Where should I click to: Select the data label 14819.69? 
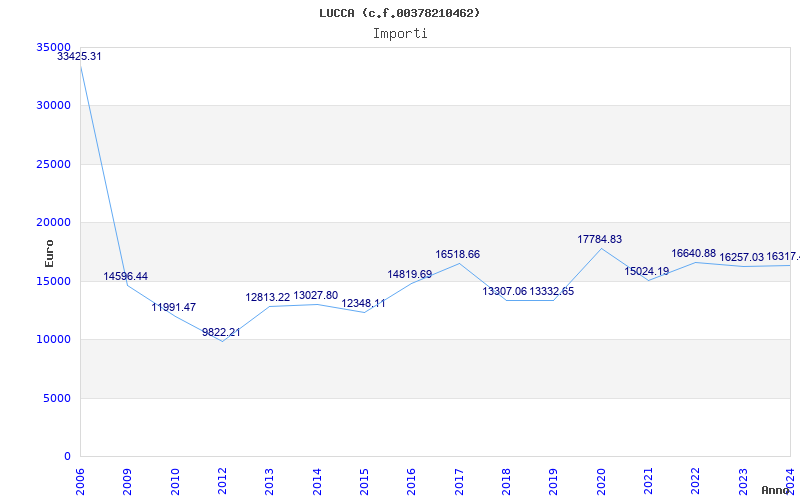click(410, 274)
